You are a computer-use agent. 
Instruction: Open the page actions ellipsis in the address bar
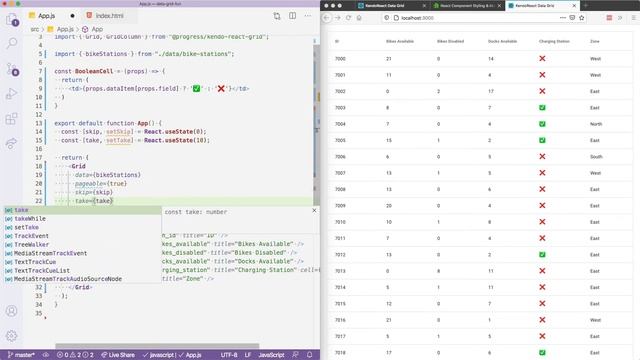pyautogui.click(x=563, y=18)
